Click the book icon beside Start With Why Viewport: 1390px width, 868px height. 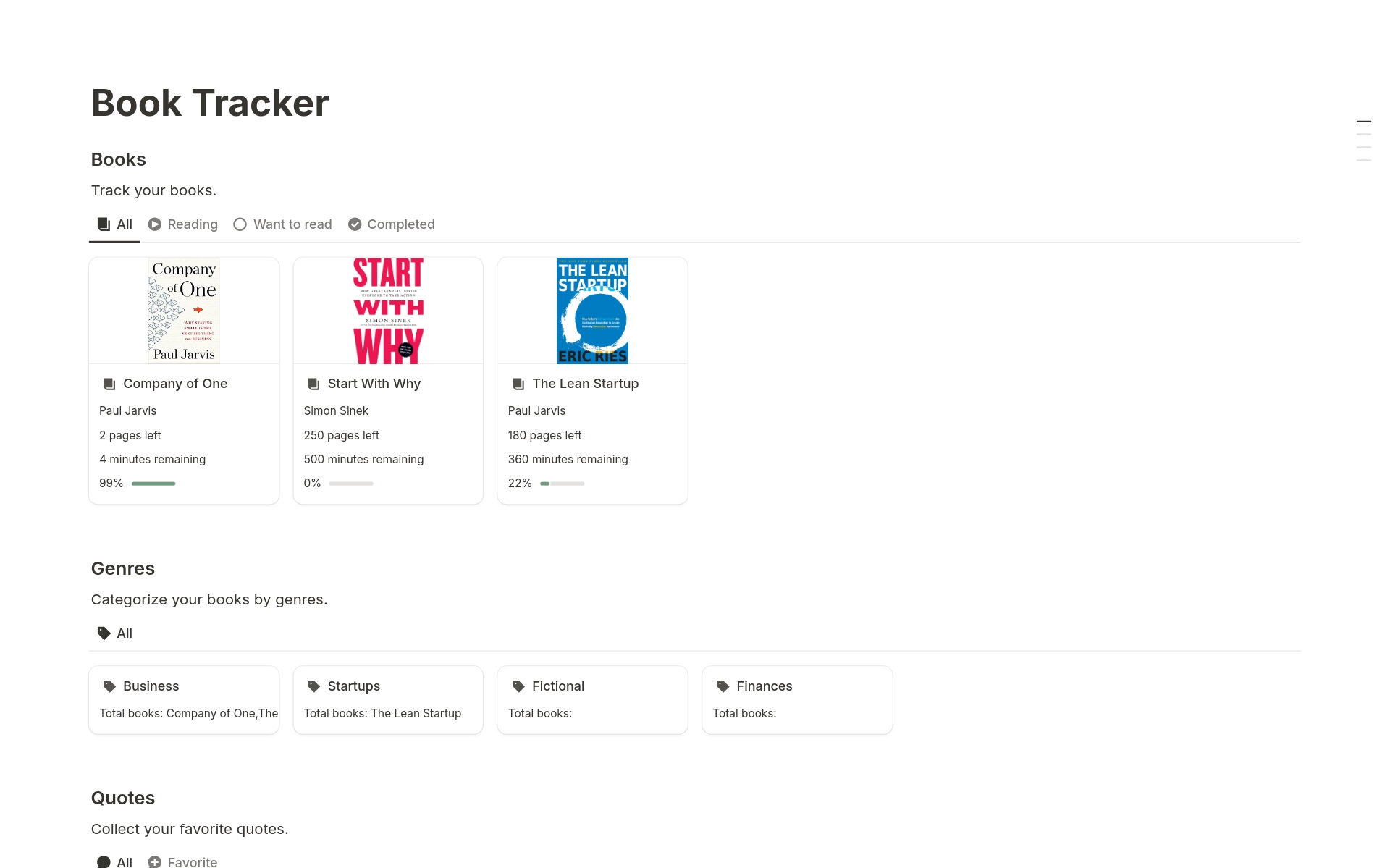pyautogui.click(x=313, y=384)
